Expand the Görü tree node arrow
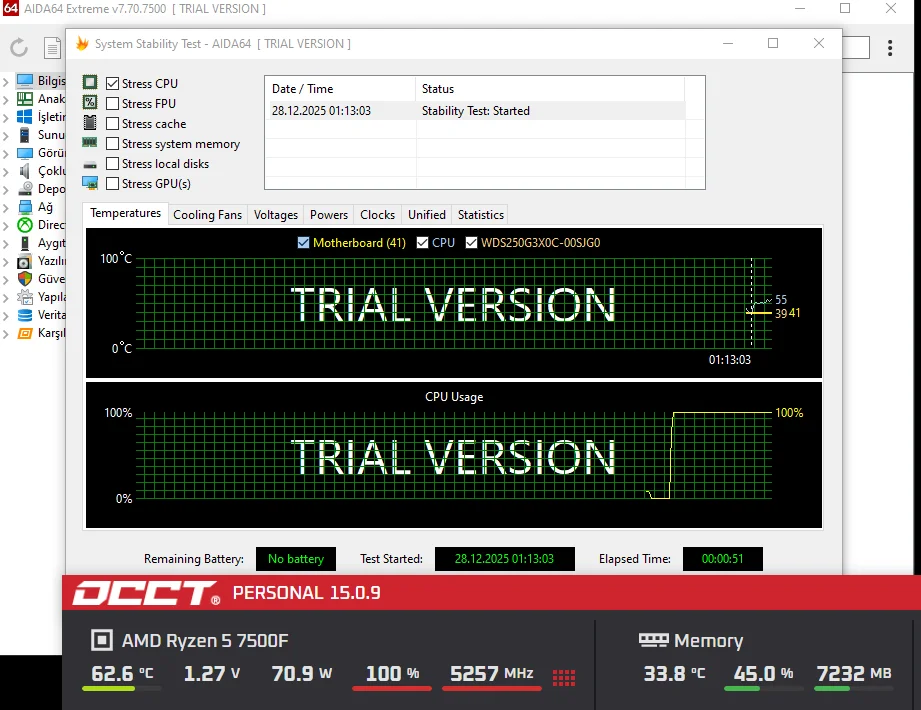921x710 pixels. 6,154
